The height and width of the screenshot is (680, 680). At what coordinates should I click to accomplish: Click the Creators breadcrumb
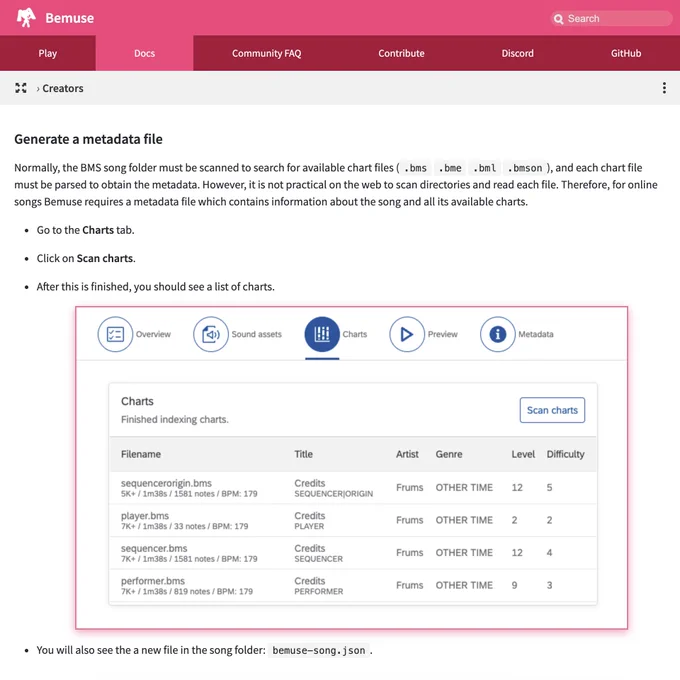63,88
